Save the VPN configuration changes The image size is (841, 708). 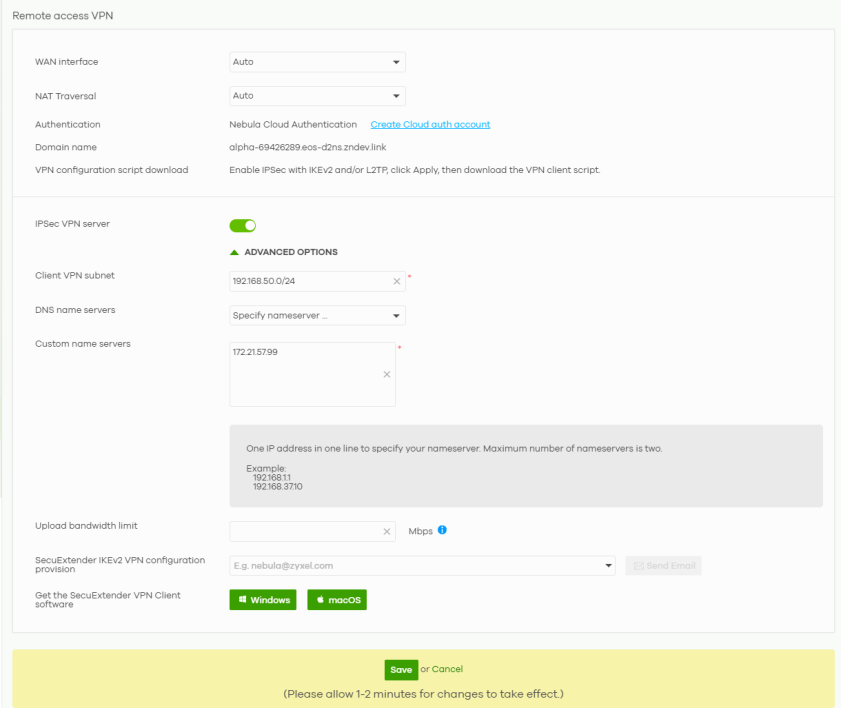(x=400, y=669)
